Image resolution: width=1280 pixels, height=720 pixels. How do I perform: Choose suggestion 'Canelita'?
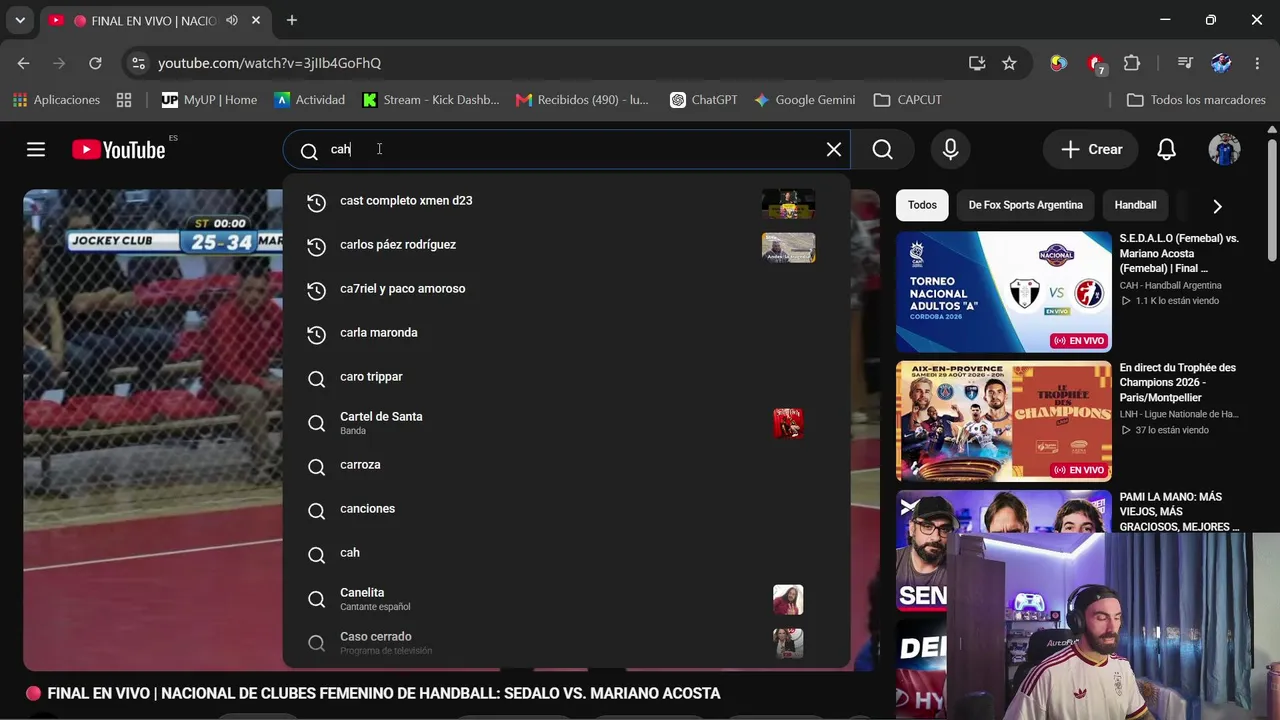coord(566,598)
